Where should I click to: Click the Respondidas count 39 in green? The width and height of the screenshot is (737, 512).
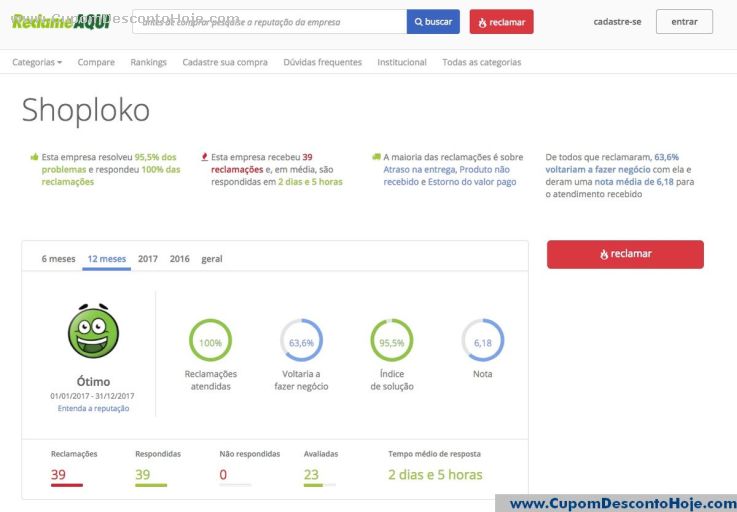click(x=143, y=474)
